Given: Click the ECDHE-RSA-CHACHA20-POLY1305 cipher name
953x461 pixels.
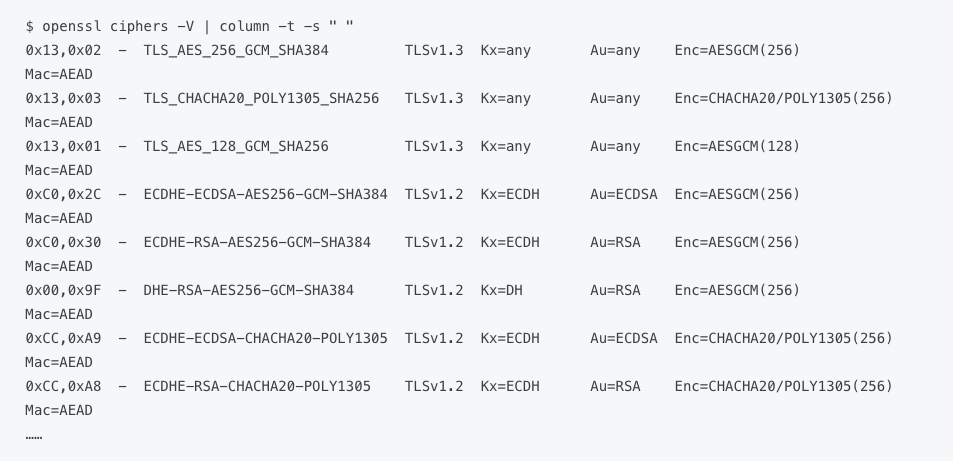Looking at the screenshot, I should click(257, 386).
